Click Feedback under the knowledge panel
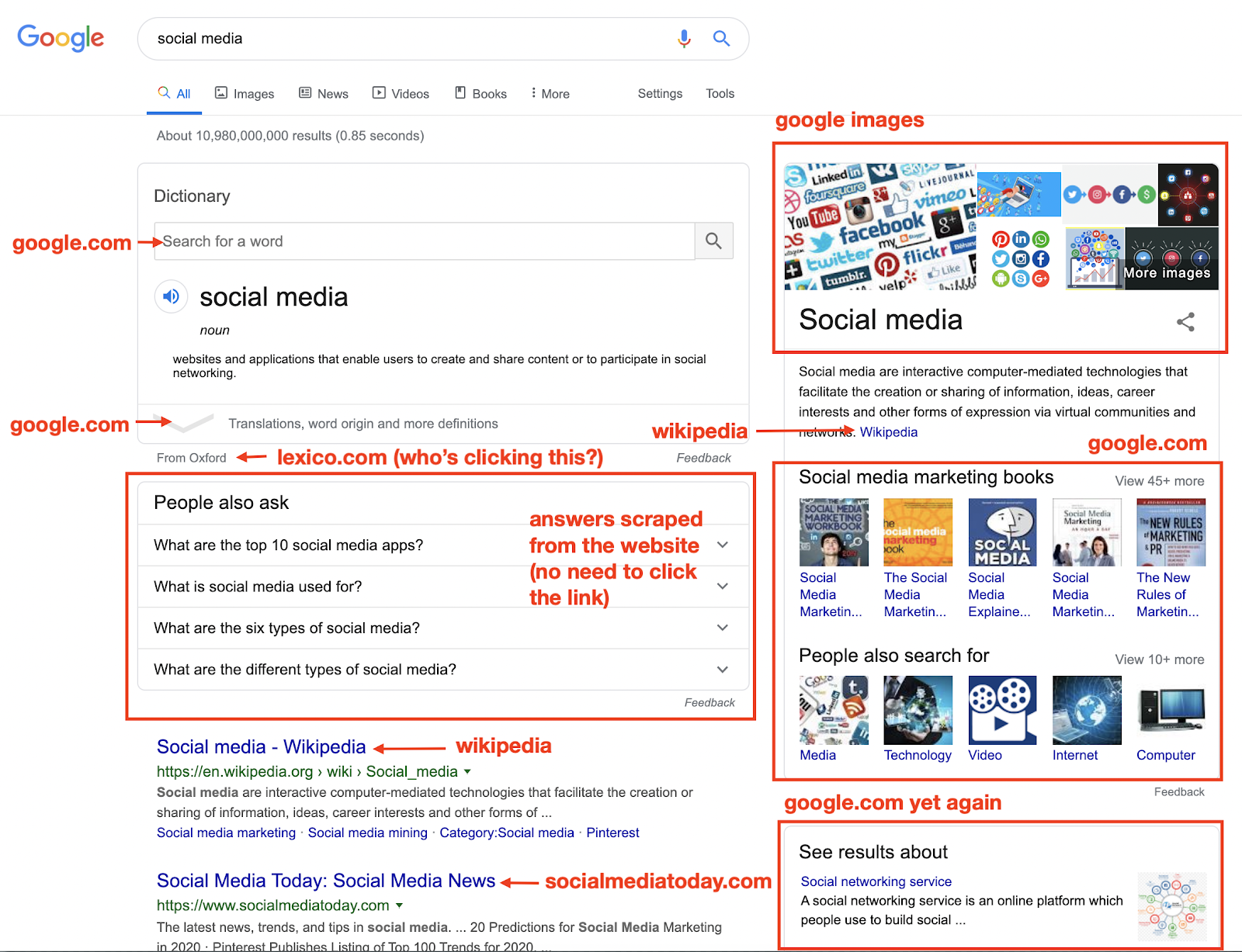1242x952 pixels. coord(1179,791)
